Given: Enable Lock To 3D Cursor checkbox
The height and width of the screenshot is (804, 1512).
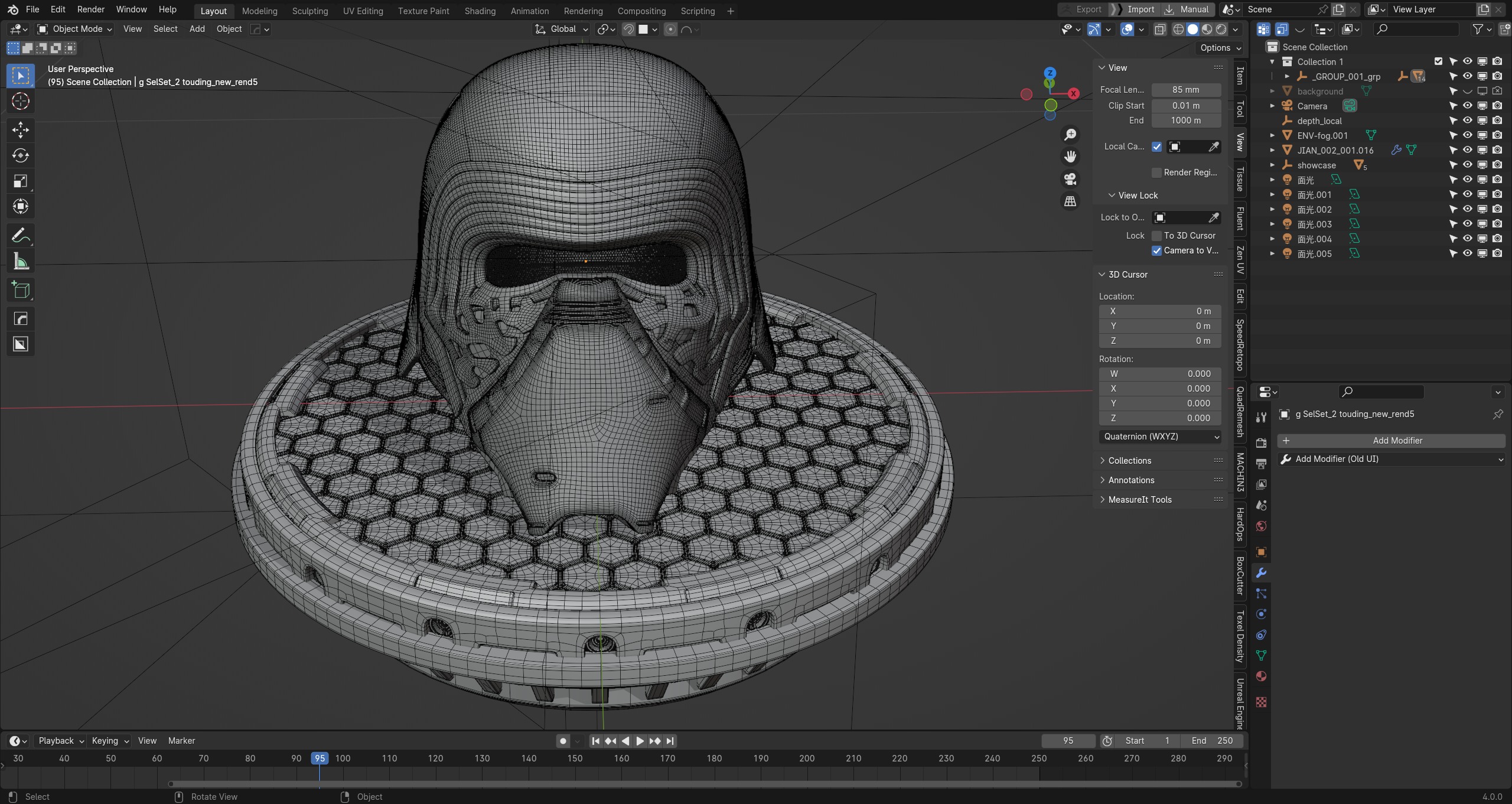Looking at the screenshot, I should 1156,236.
